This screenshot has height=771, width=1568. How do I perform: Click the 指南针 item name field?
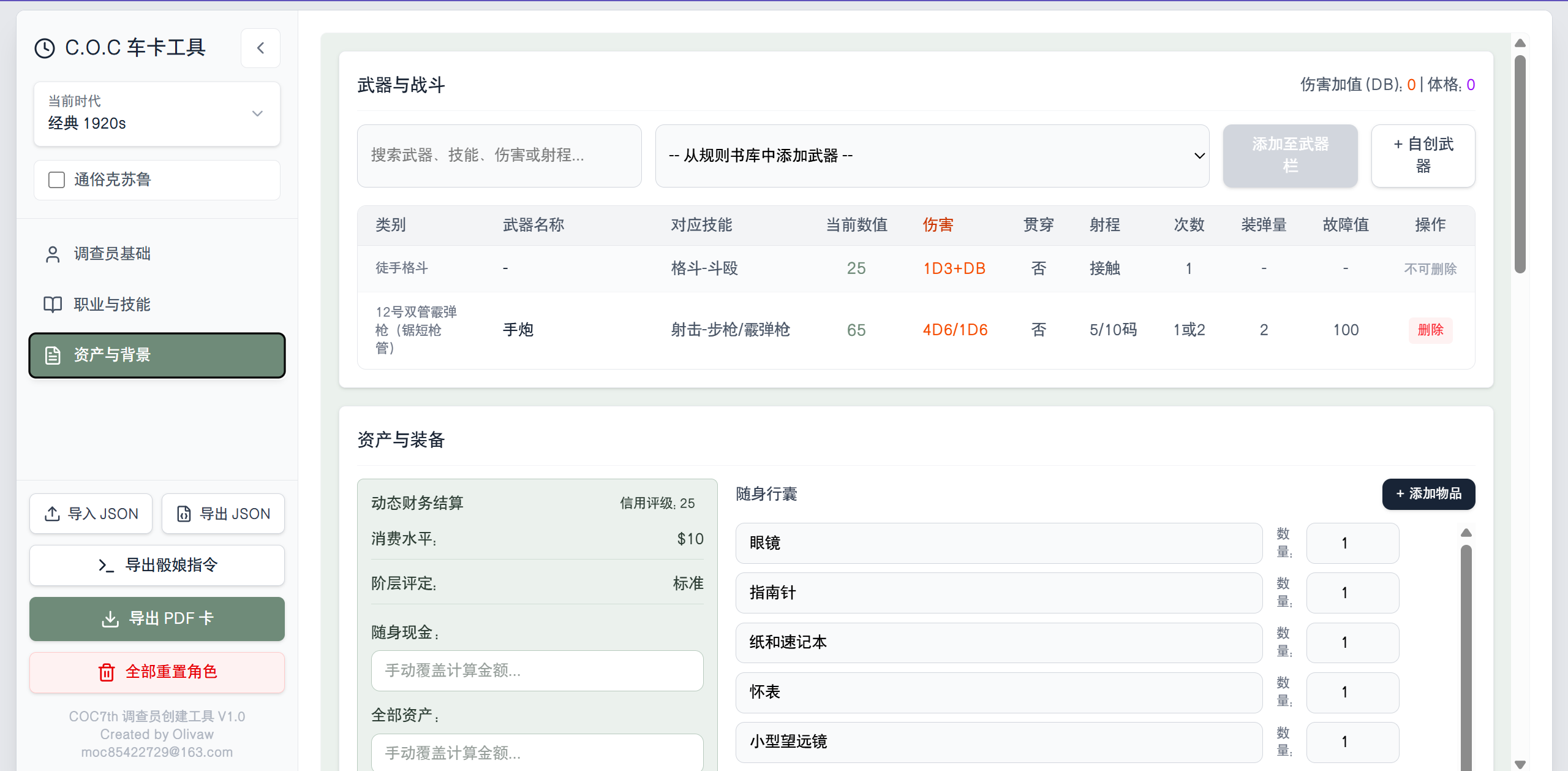pyautogui.click(x=999, y=593)
